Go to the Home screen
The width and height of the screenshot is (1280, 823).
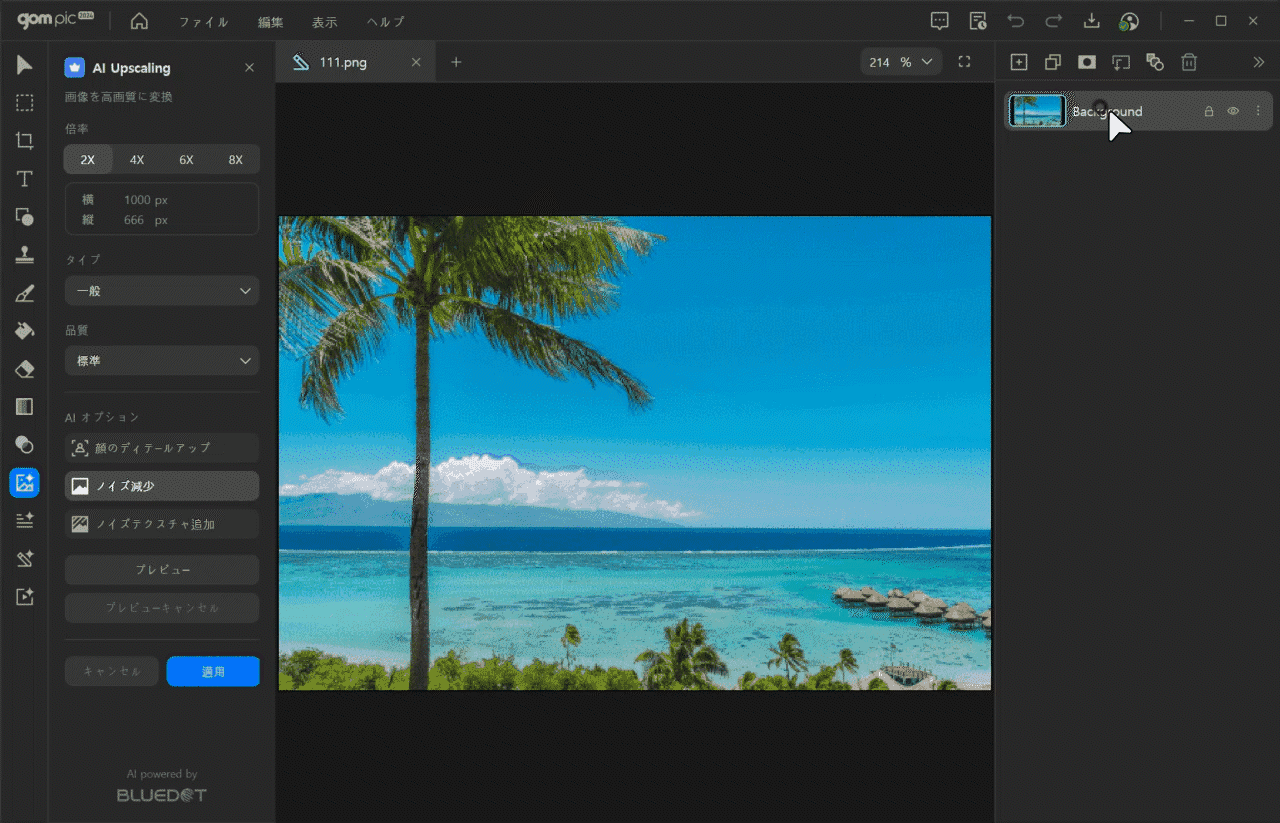pos(139,21)
